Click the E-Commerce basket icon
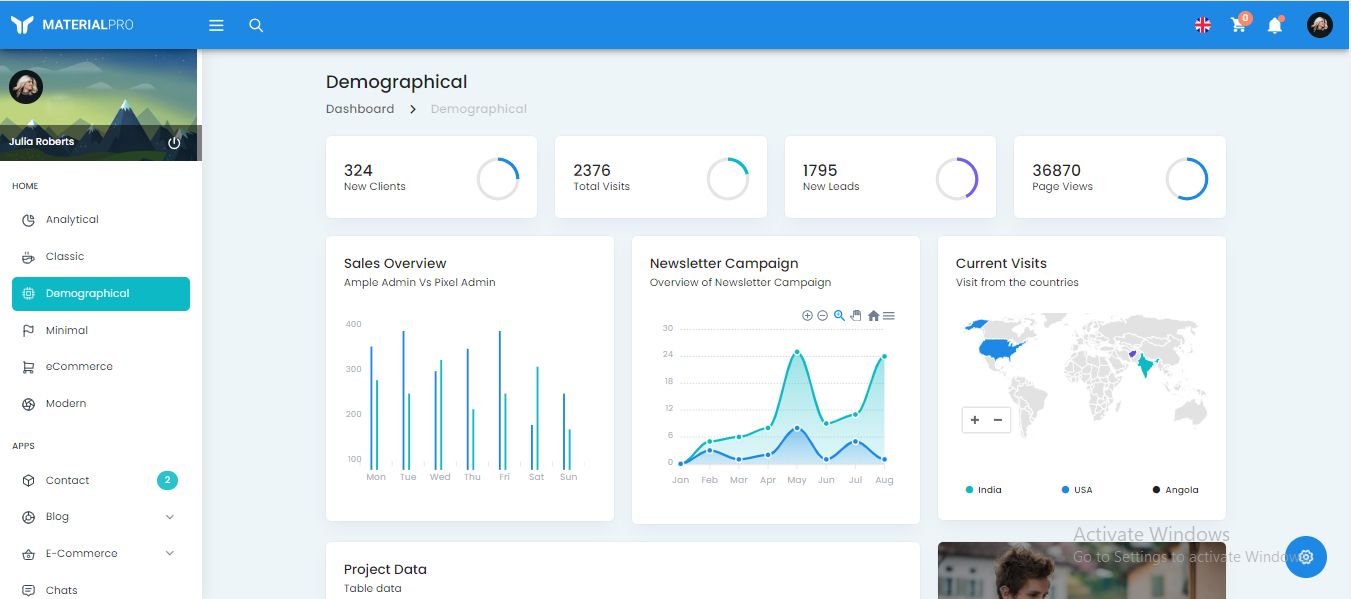This screenshot has width=1351, height=599. coord(28,554)
